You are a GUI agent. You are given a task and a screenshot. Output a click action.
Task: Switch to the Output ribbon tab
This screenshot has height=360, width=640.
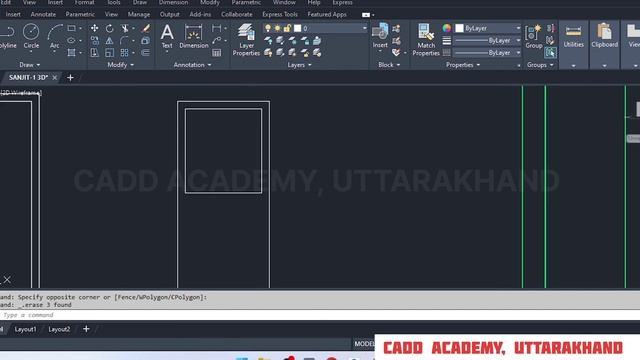pyautogui.click(x=169, y=14)
